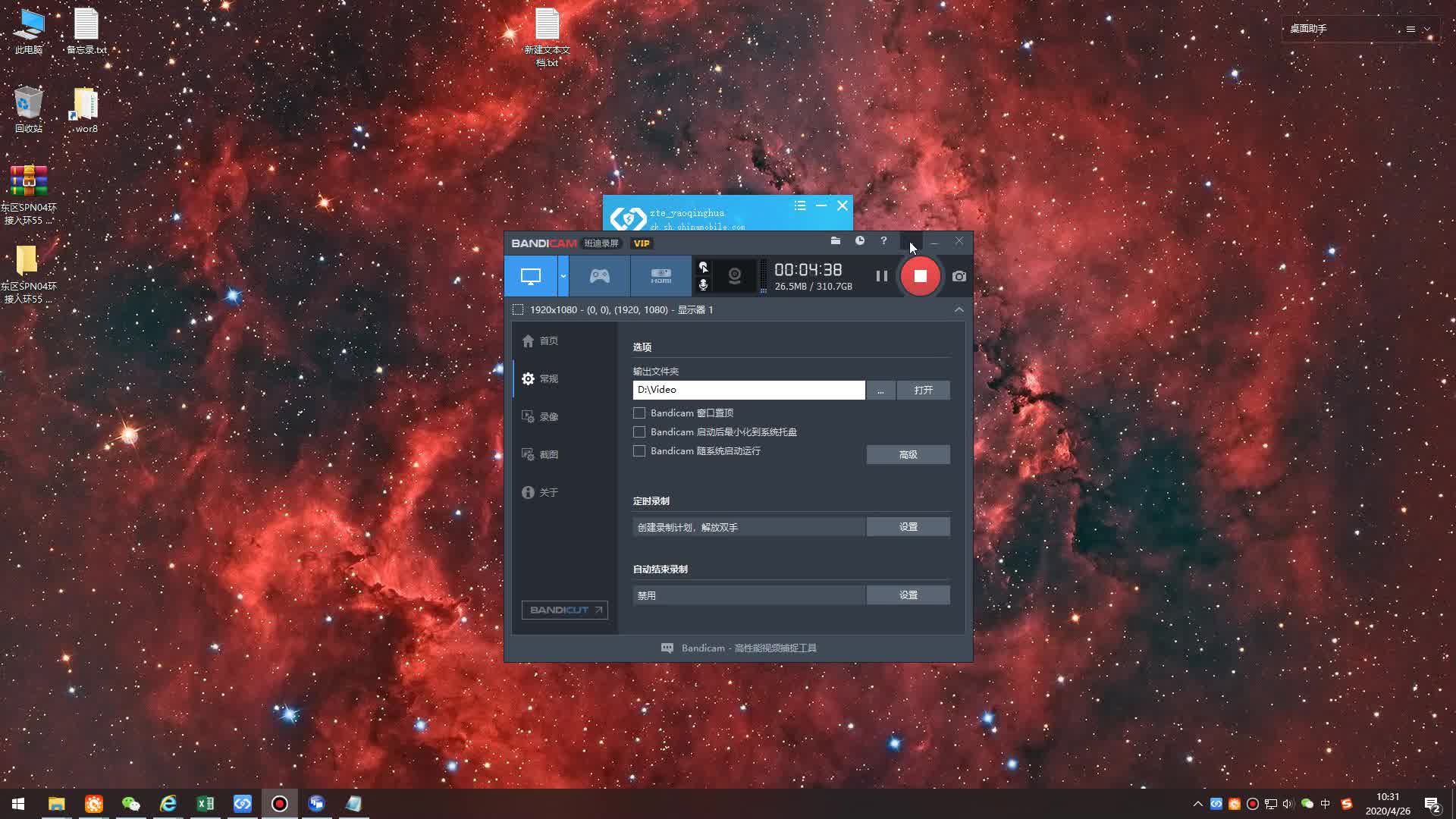
Task: Click 打开 button next to output folder
Action: 923,390
